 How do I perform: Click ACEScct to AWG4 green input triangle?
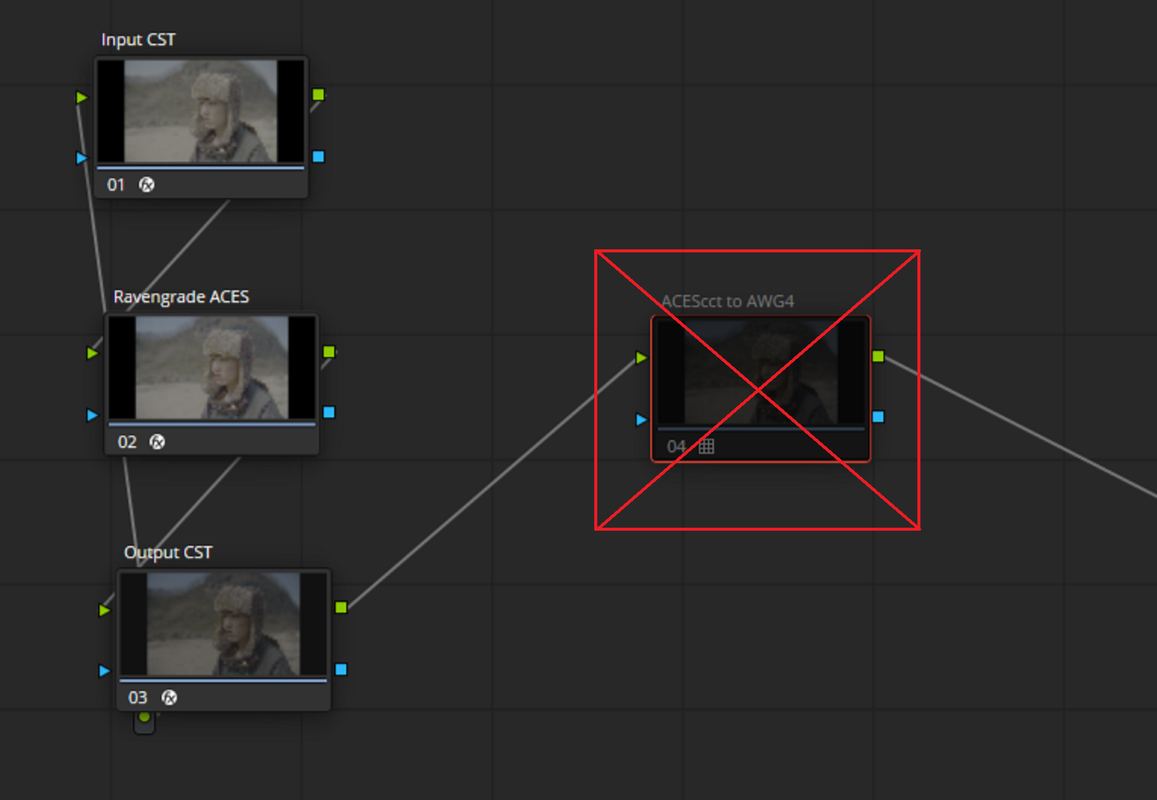pos(641,358)
